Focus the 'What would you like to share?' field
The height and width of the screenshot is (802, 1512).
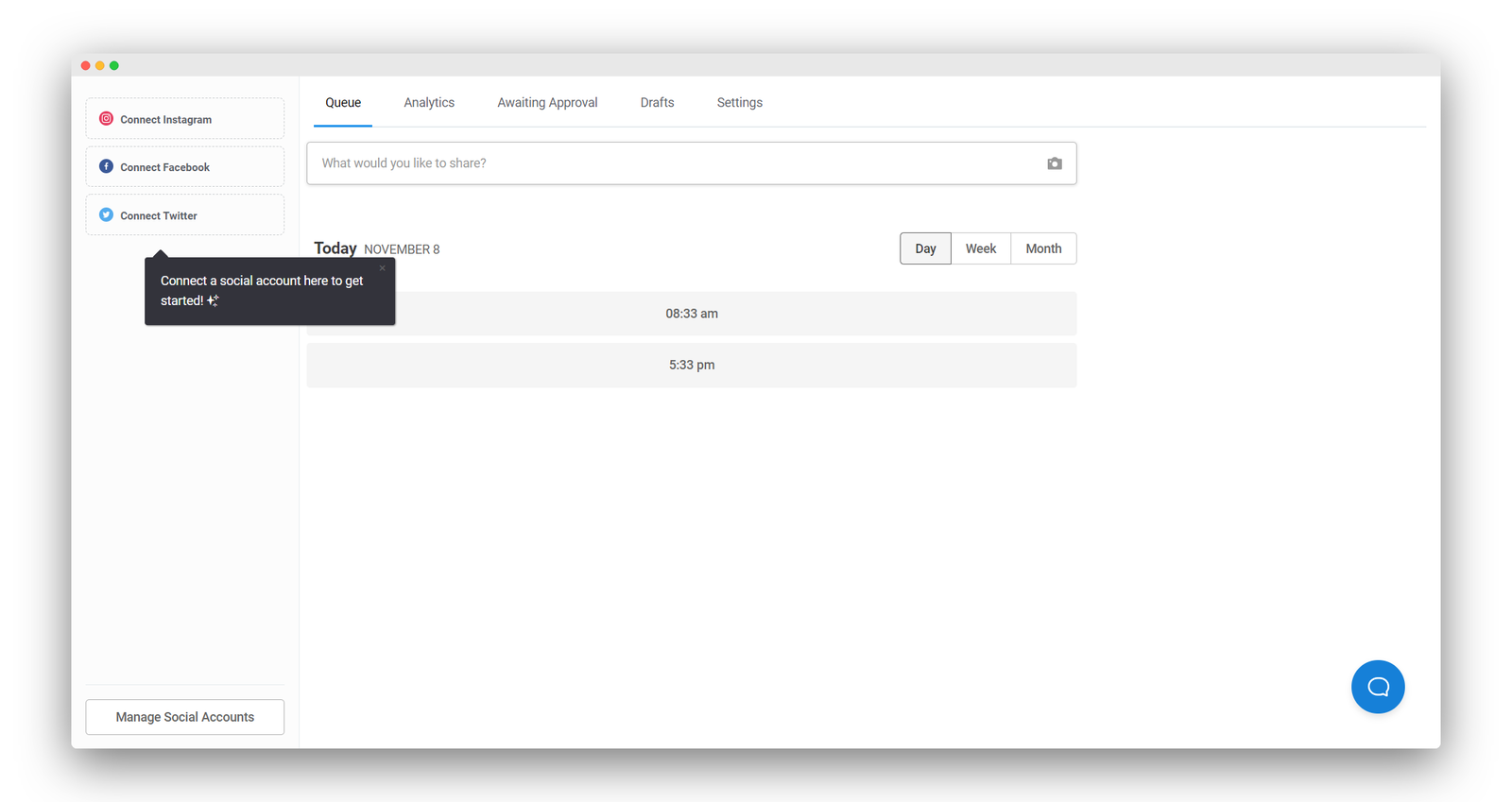pyautogui.click(x=692, y=163)
